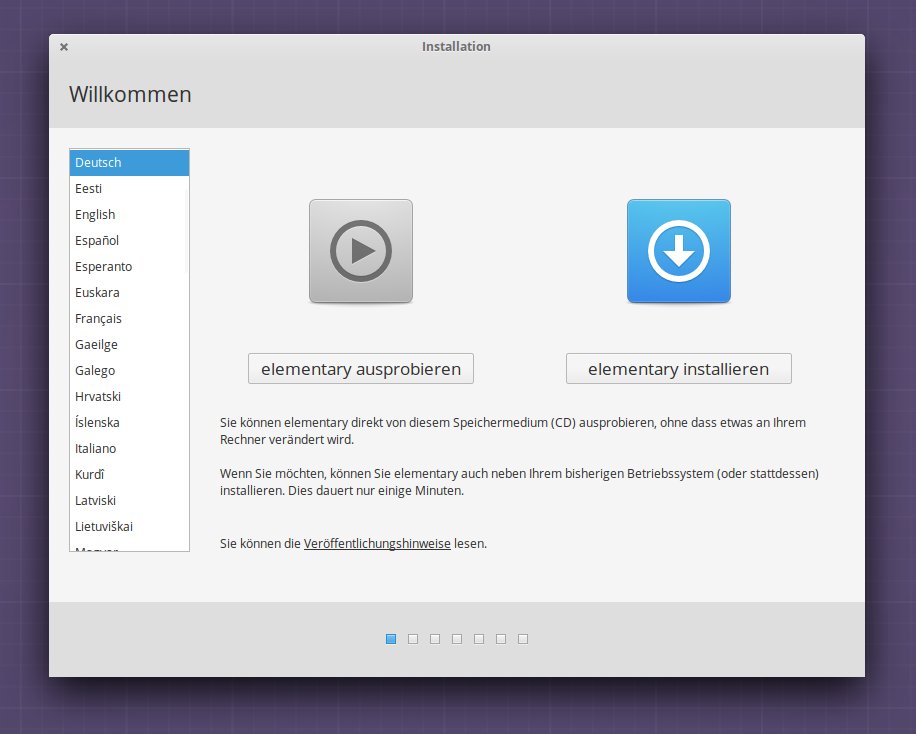This screenshot has width=916, height=734.
Task: Click the blue download (install) icon
Action: [678, 251]
